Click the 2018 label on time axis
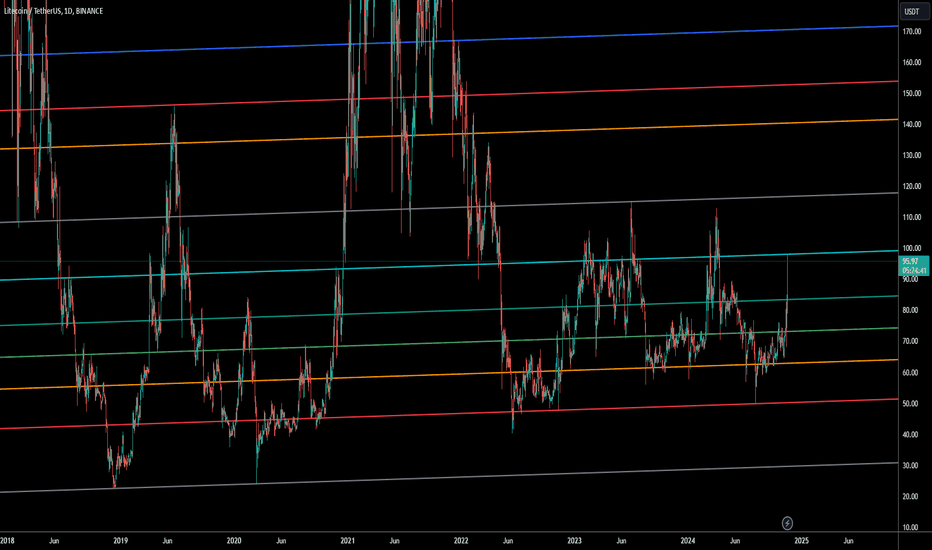Screen dimensions: 932x550 pyautogui.click(x=7, y=540)
